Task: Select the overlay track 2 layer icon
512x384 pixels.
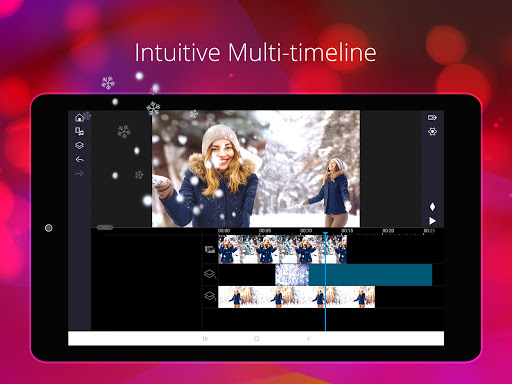Action: (x=210, y=296)
